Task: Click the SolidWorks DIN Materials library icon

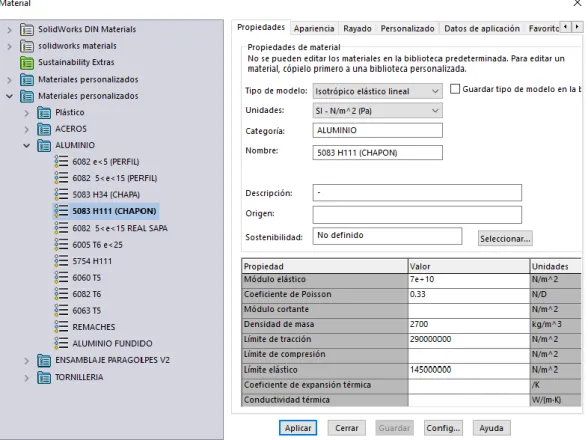Action: pyautogui.click(x=27, y=29)
